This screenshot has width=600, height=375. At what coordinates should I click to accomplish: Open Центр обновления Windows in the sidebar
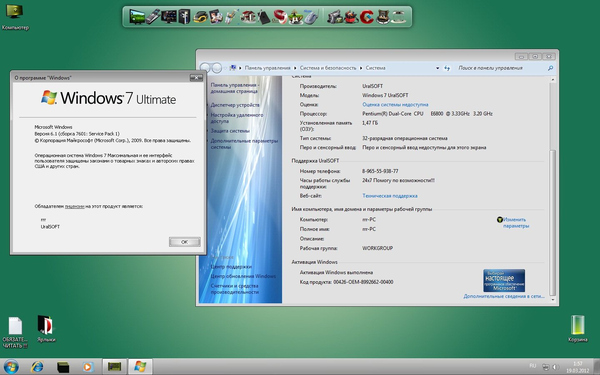[x=243, y=276]
